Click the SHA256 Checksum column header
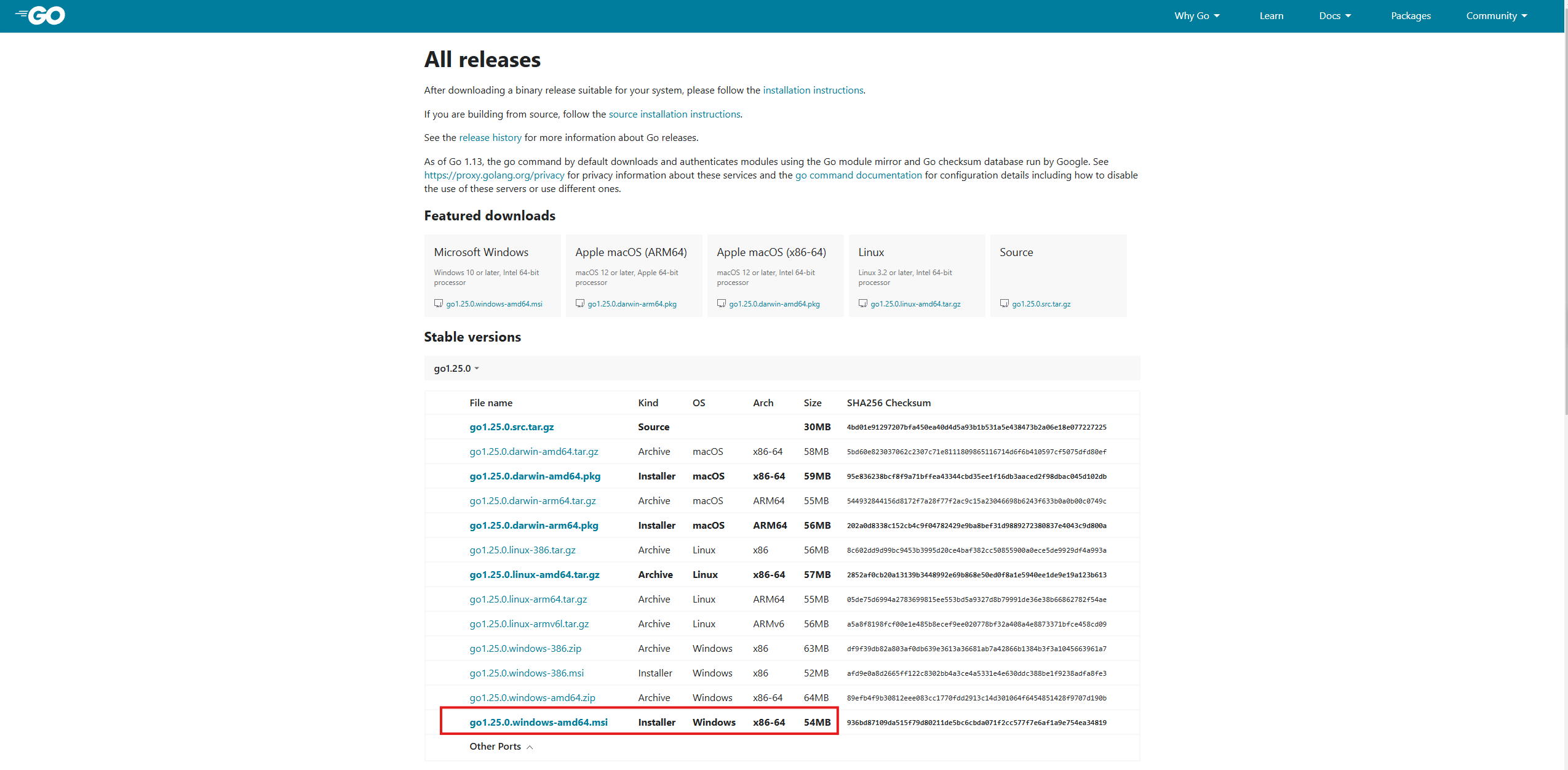 [889, 403]
